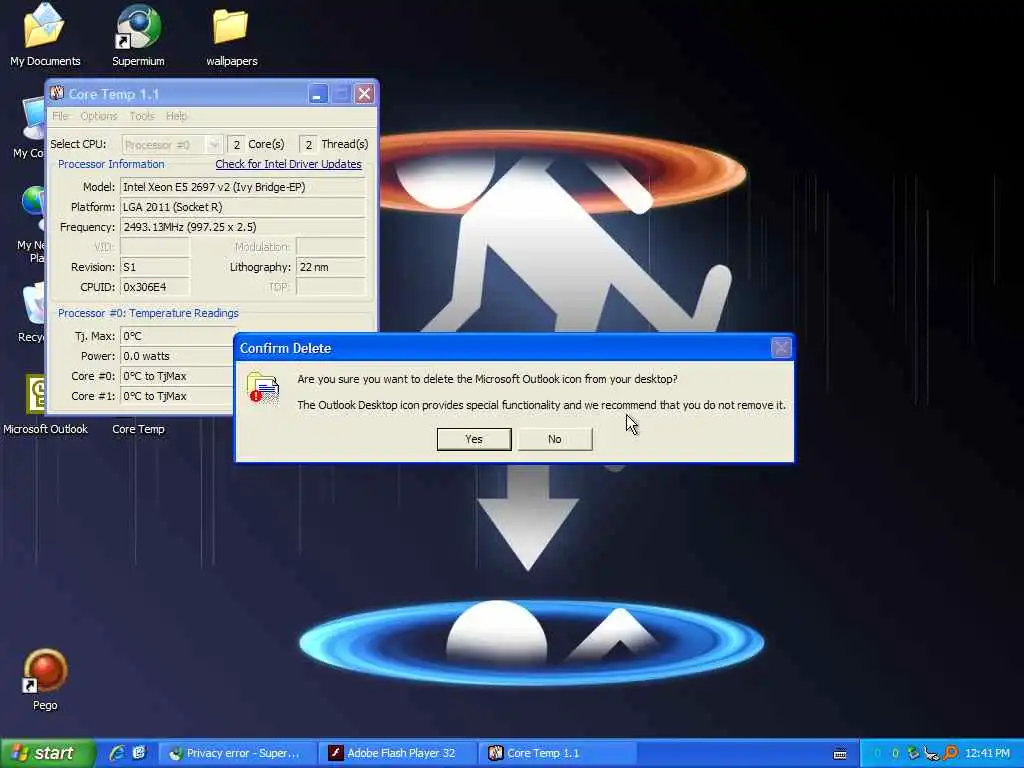
Task: Click the keyboard icon on the taskbar
Action: click(x=840, y=754)
